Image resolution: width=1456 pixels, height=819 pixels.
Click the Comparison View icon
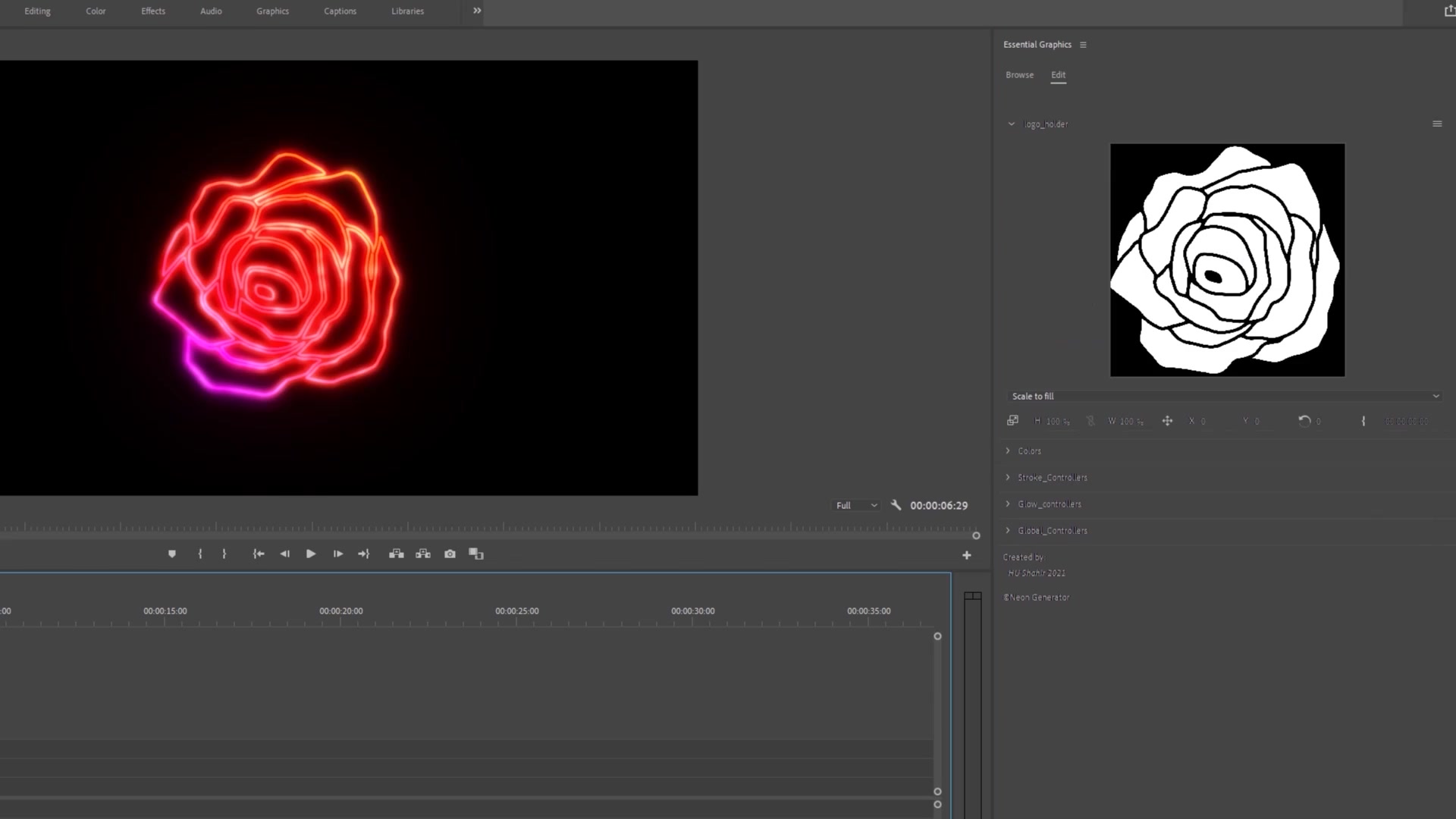click(476, 554)
